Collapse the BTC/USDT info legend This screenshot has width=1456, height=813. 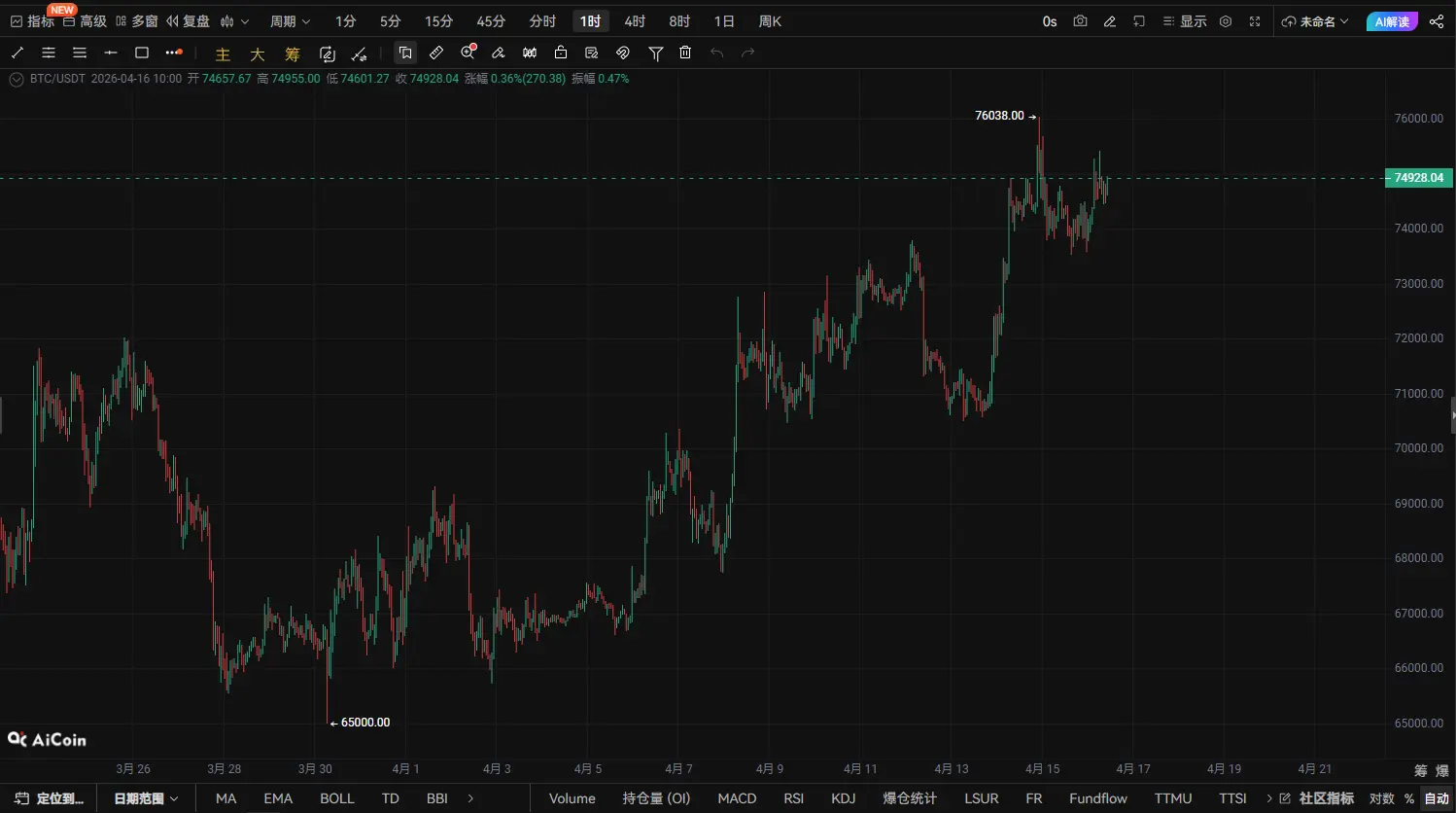coord(17,80)
